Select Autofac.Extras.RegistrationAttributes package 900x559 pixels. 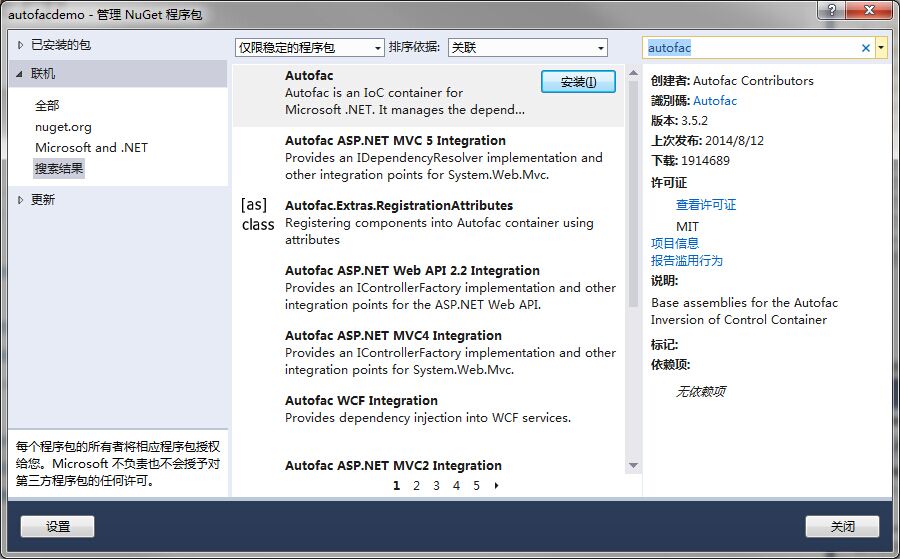coord(428,223)
